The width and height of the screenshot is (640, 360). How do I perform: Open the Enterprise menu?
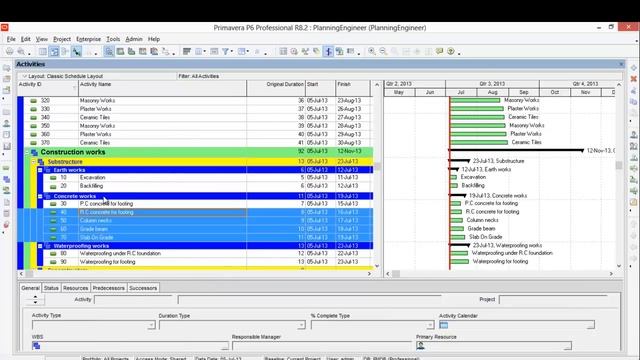89,39
